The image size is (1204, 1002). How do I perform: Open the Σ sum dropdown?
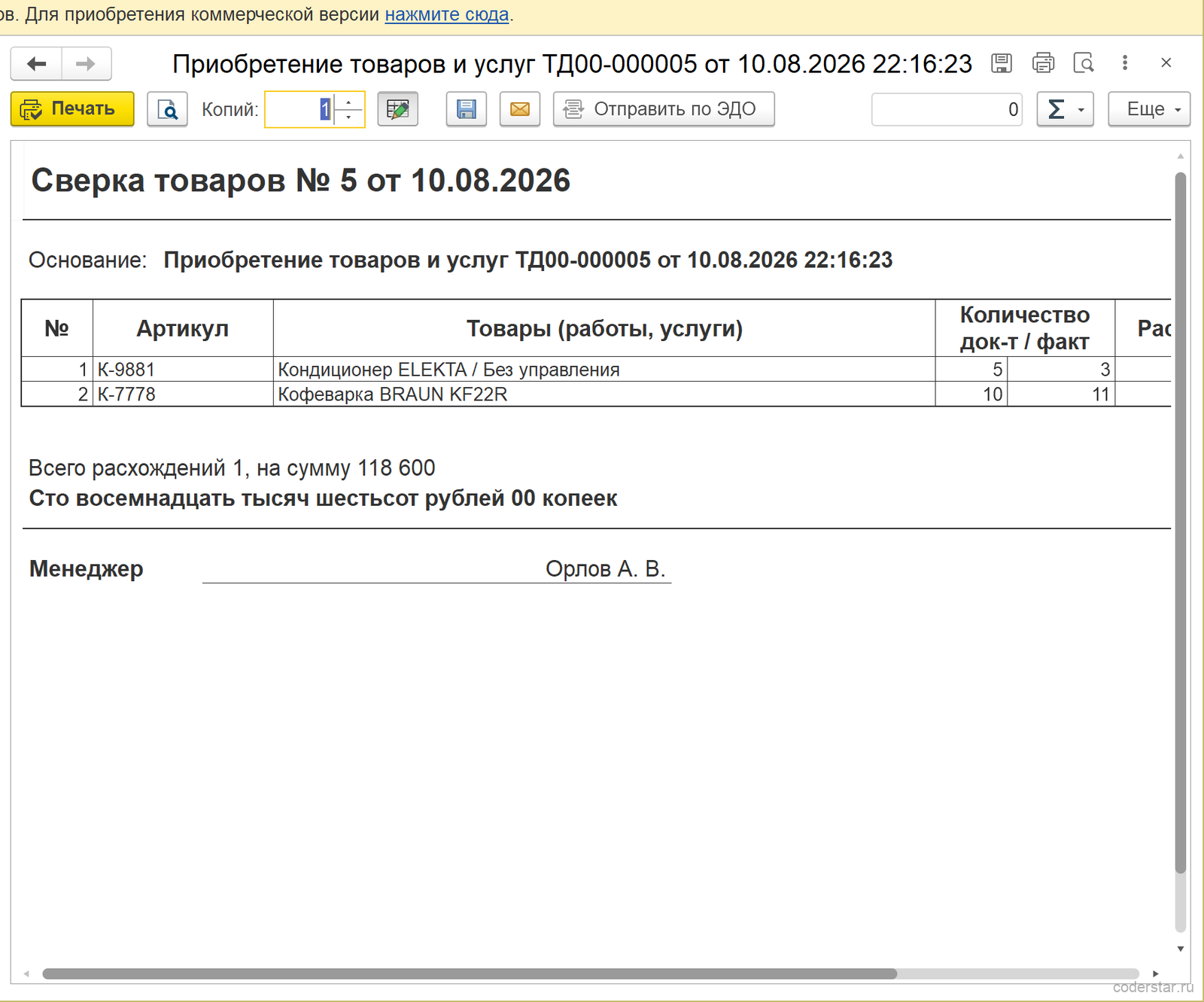[x=1065, y=109]
